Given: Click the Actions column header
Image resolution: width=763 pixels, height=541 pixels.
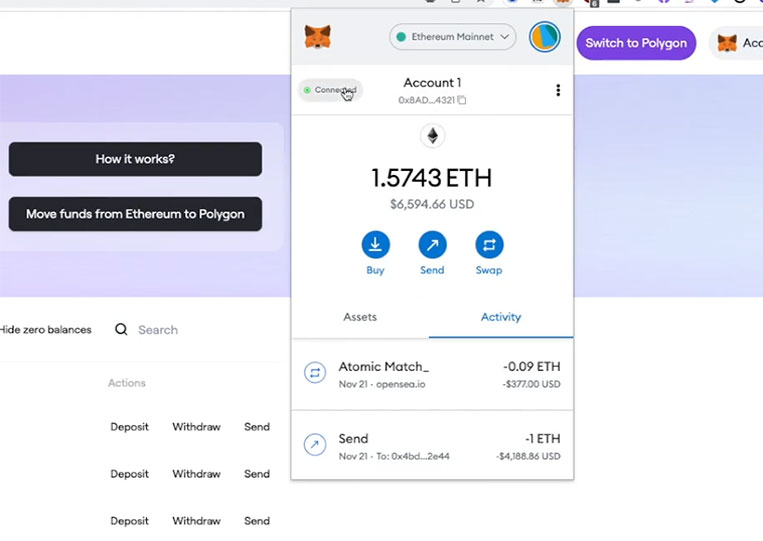Looking at the screenshot, I should coord(127,383).
